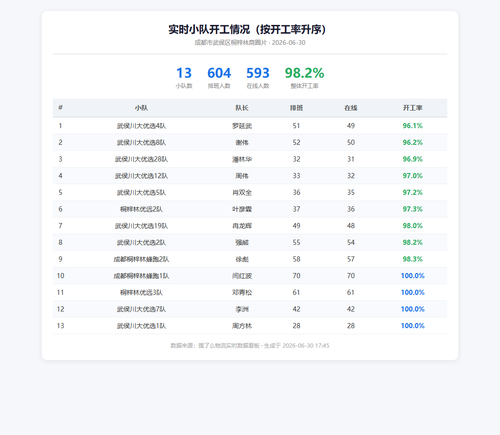Click the 98.0% rate cell
Image resolution: width=500 pixels, height=435 pixels.
pyautogui.click(x=413, y=226)
